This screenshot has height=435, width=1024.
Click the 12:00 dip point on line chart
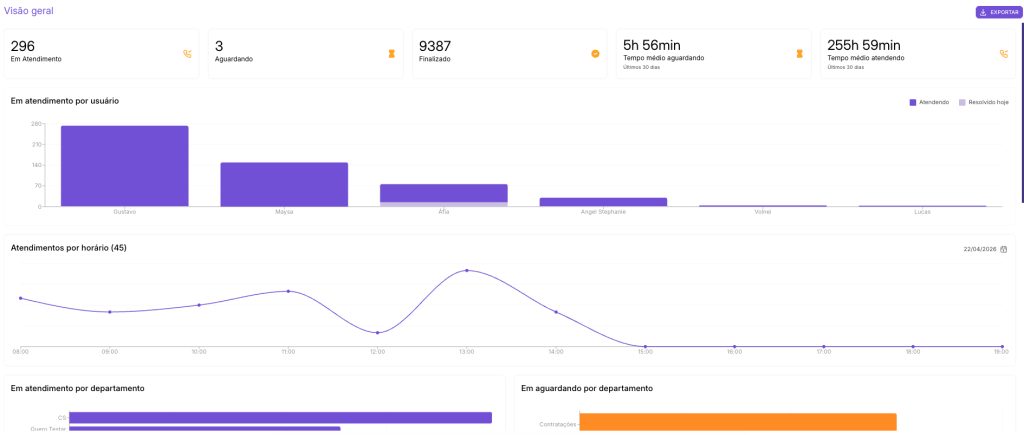point(377,333)
